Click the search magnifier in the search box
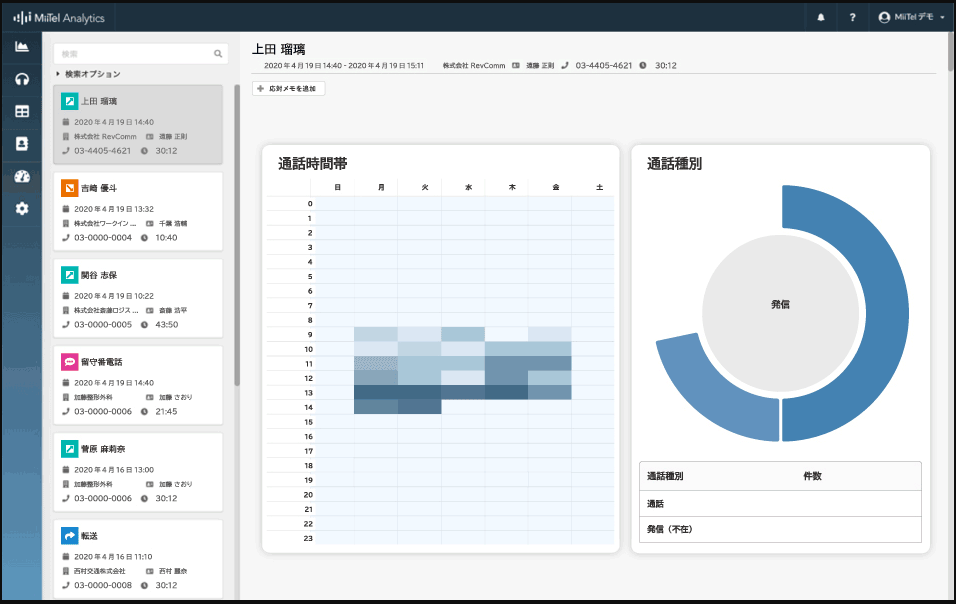 click(218, 53)
